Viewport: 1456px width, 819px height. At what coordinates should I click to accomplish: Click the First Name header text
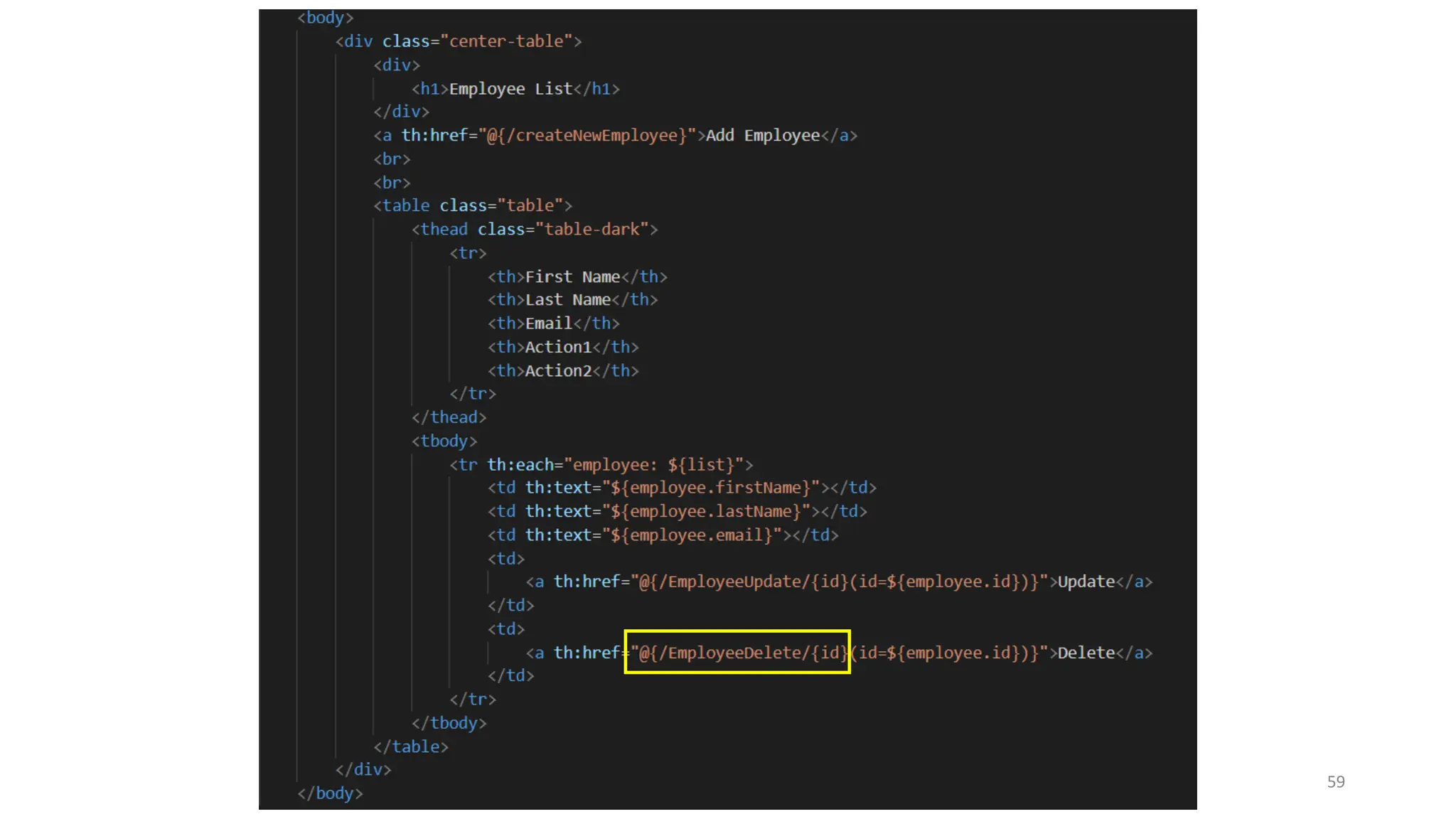pos(572,277)
